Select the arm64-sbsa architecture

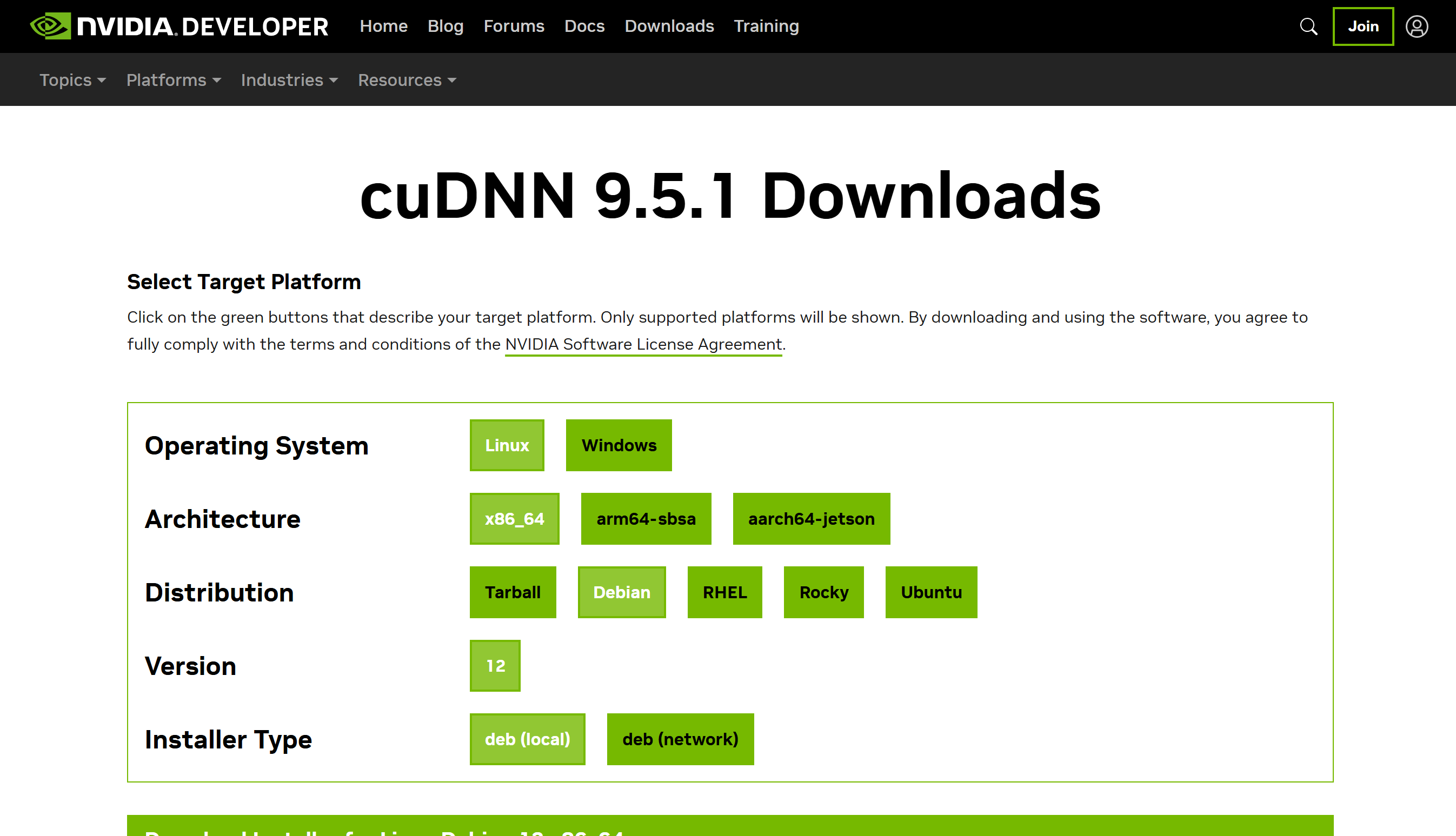646,518
